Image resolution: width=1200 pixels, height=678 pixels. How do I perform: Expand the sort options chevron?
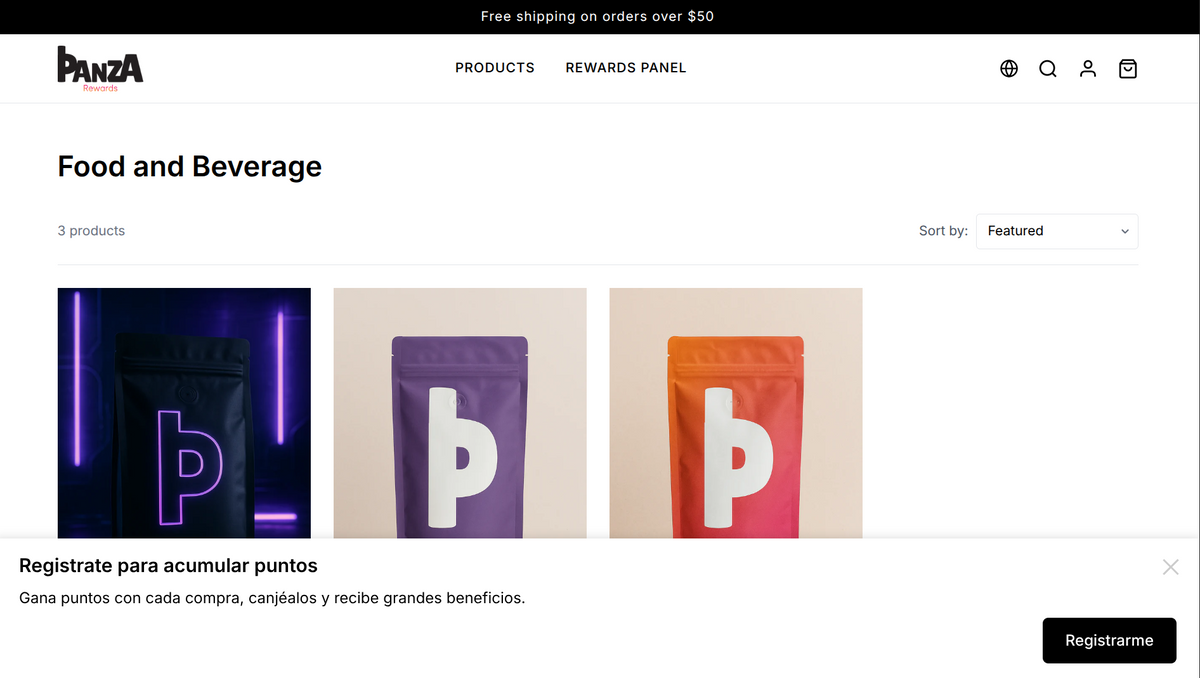1125,231
